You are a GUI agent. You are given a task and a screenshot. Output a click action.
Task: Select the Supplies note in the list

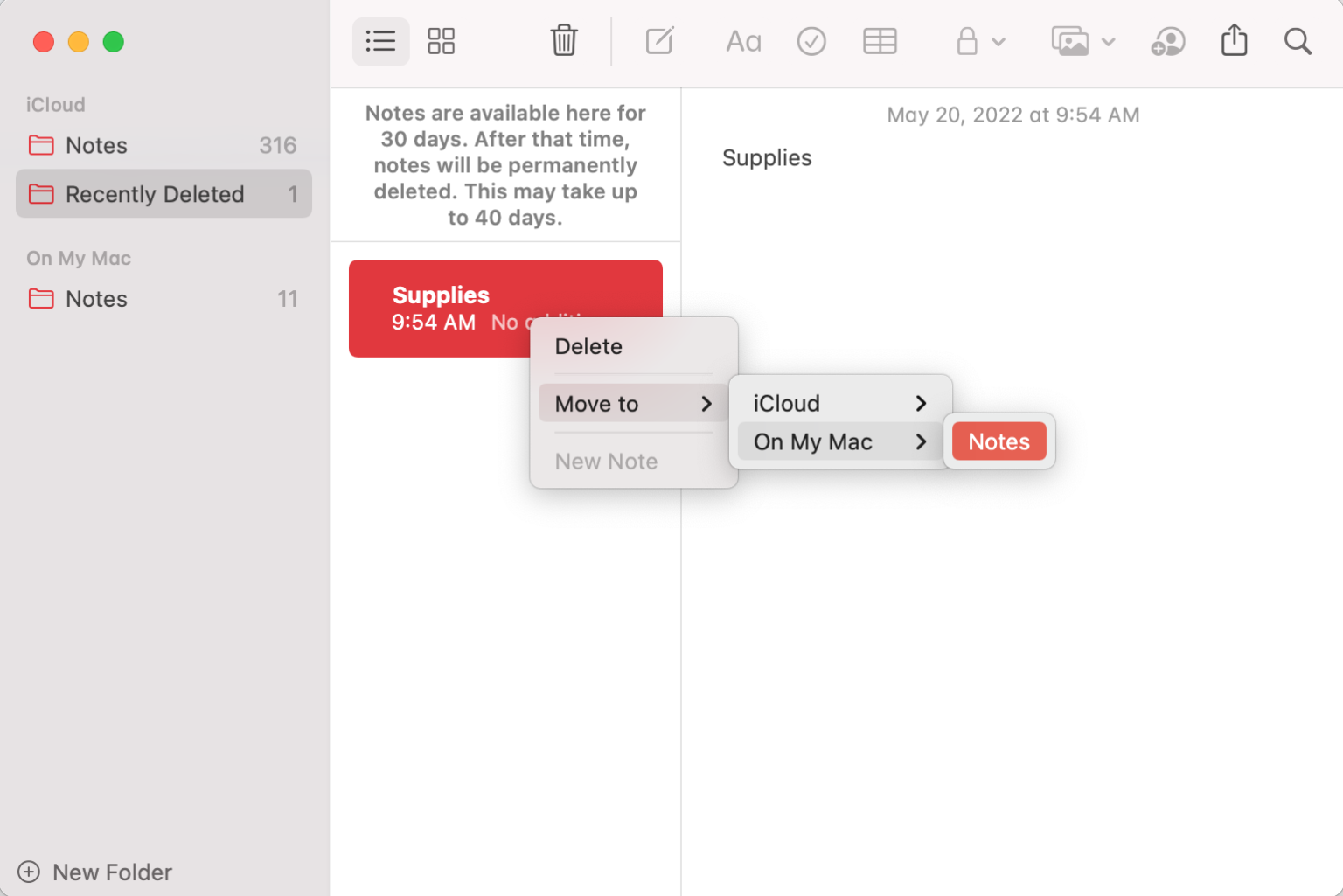pos(442,297)
